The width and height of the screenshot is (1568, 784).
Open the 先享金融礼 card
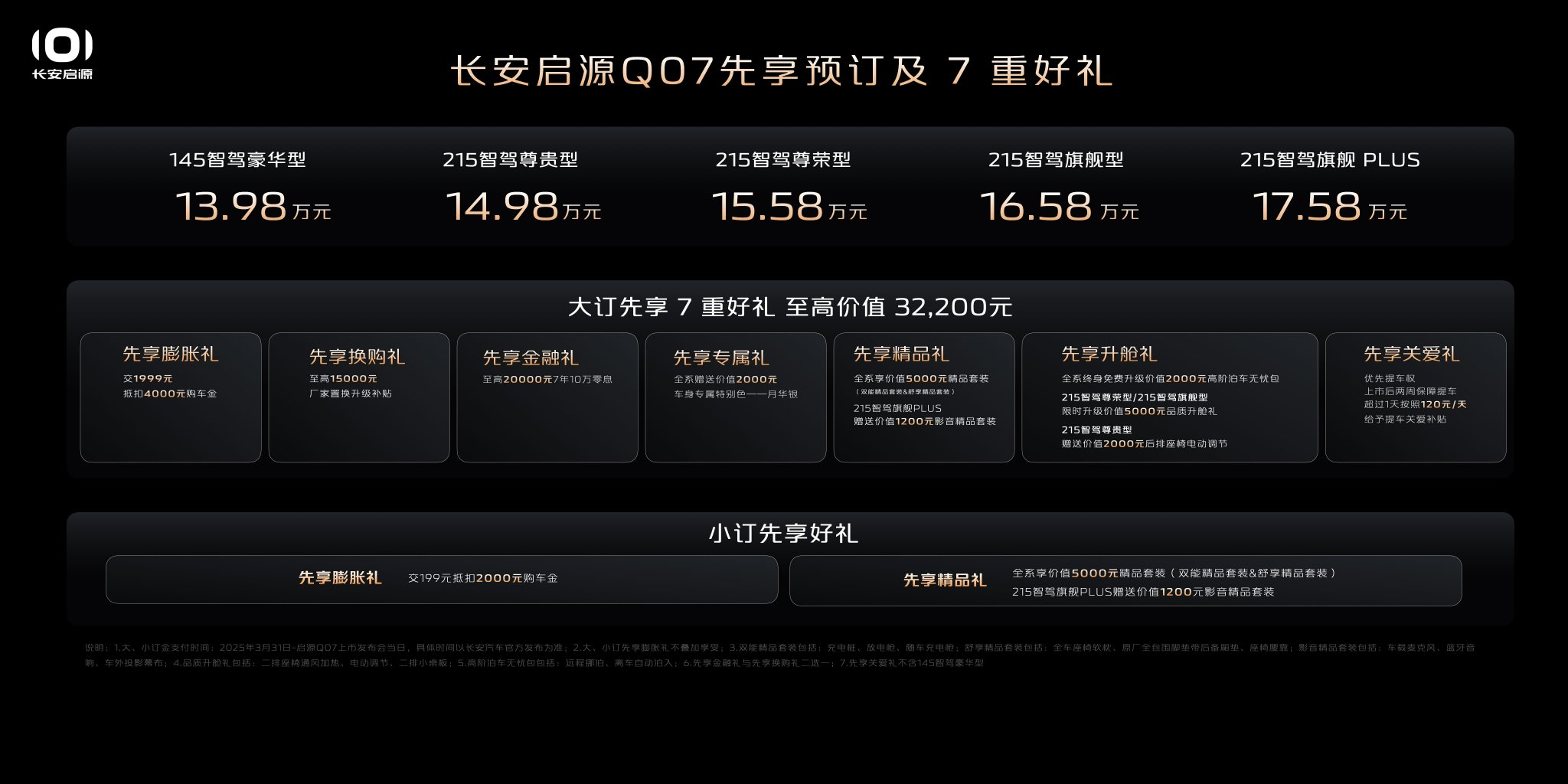547,397
